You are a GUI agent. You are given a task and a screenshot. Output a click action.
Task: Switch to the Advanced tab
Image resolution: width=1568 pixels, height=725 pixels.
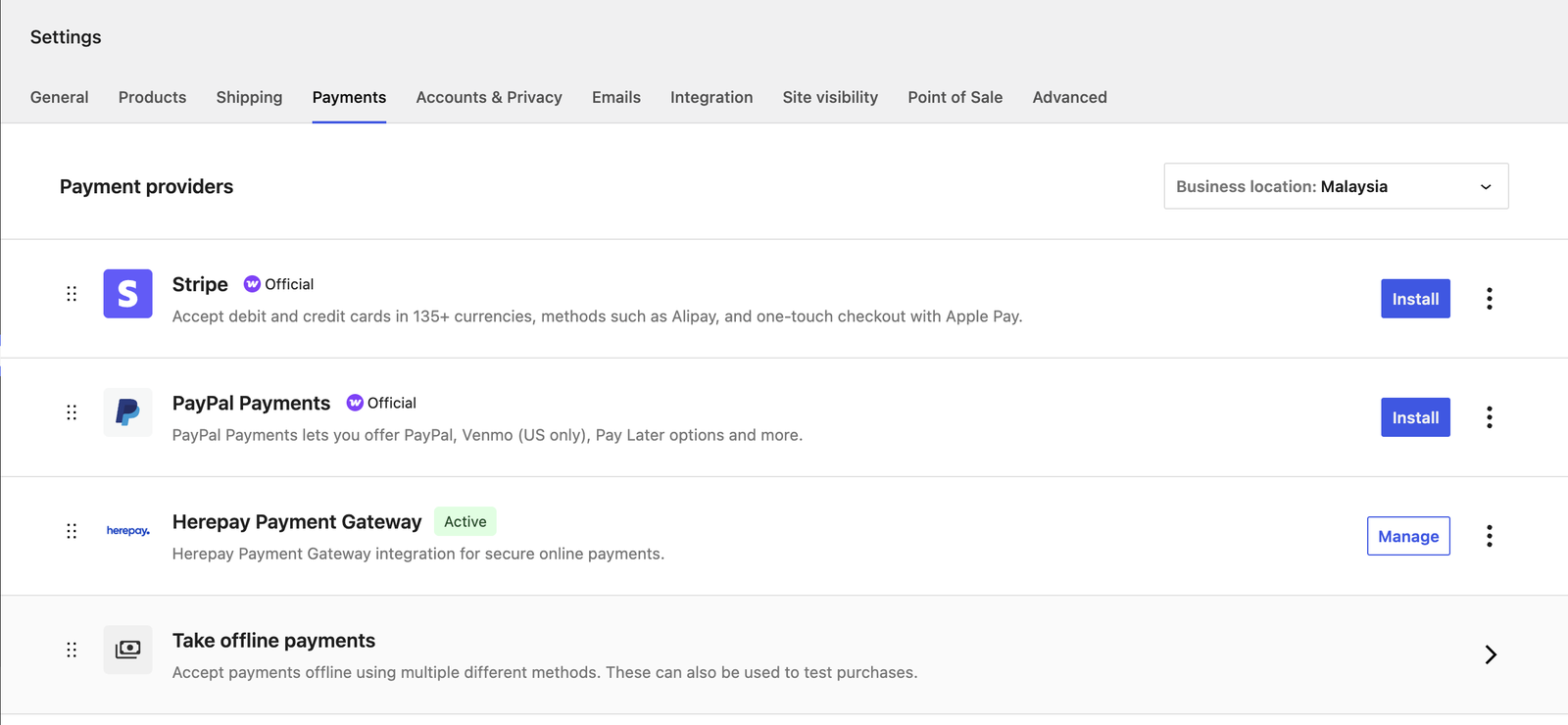[1069, 97]
